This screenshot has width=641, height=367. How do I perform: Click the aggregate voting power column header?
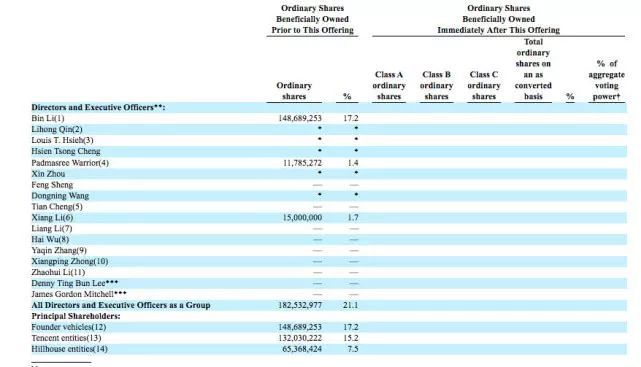[607, 80]
